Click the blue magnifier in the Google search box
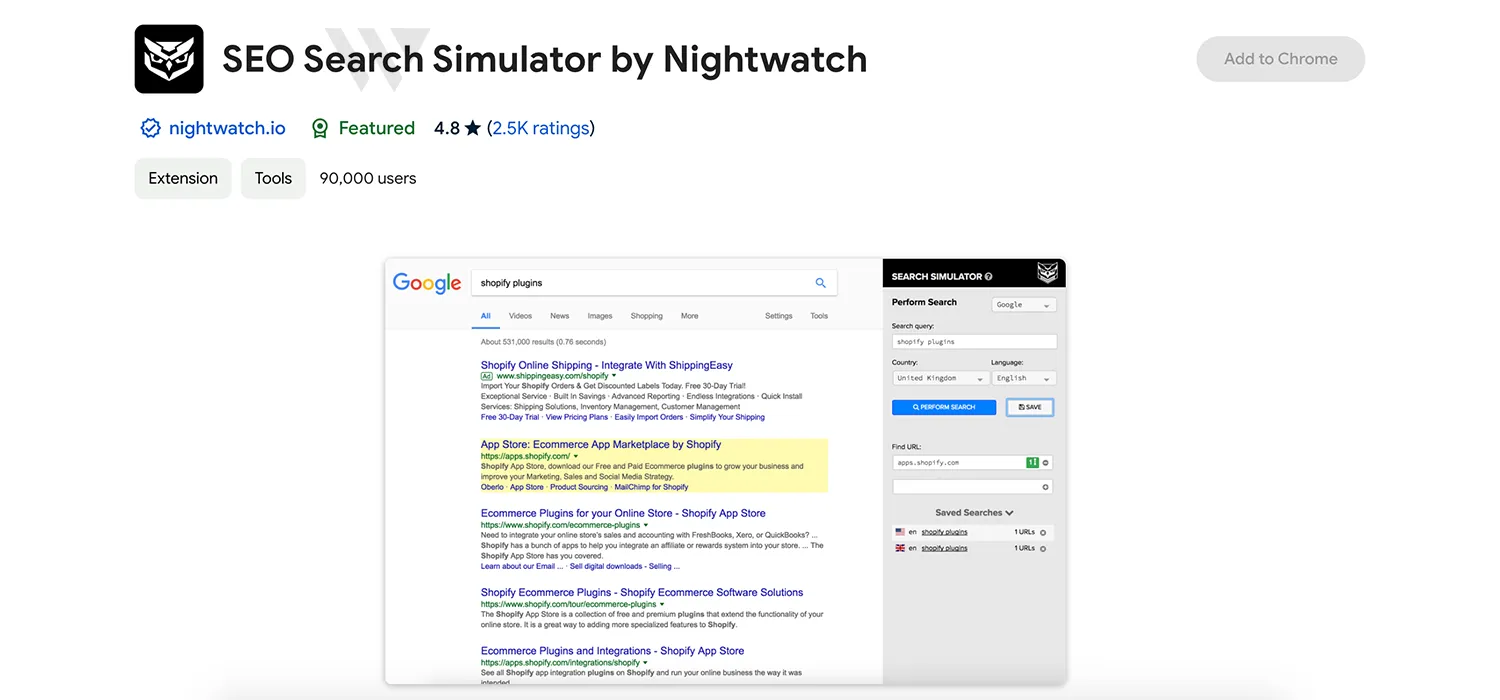Screen dimensions: 1500x700 [x=821, y=283]
